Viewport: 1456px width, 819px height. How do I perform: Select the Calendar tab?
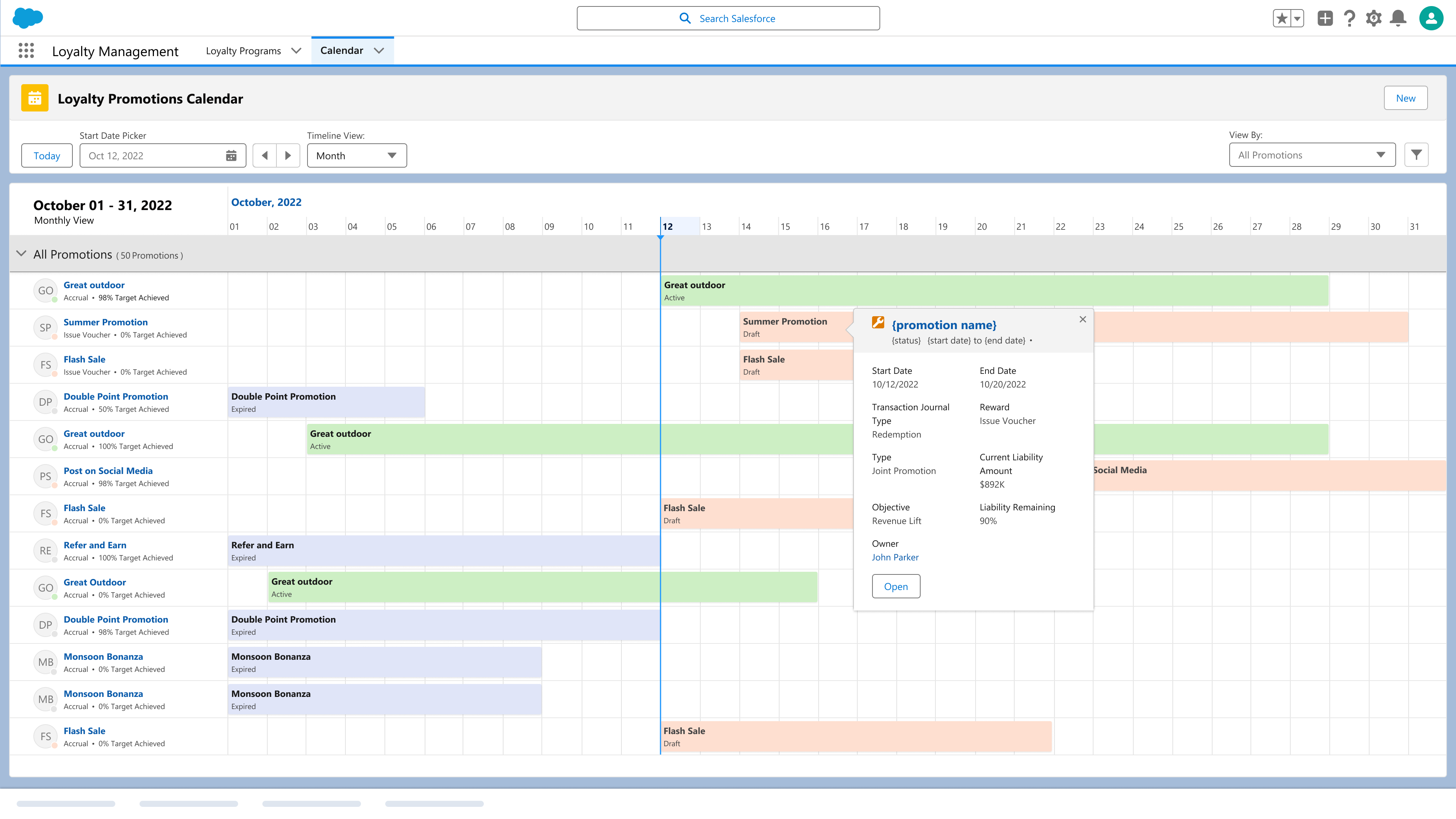pyautogui.click(x=341, y=50)
